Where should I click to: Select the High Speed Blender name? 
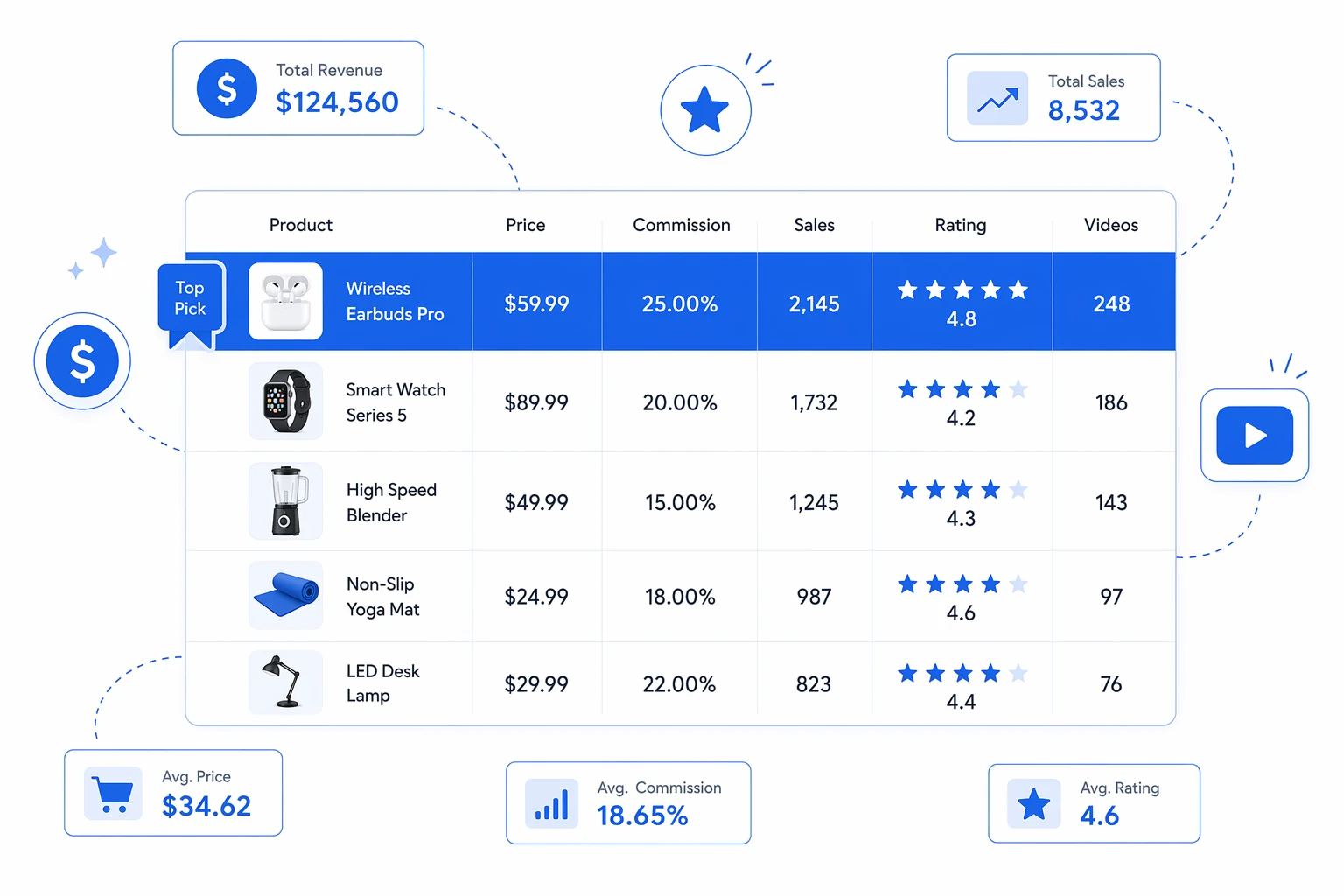(x=391, y=502)
